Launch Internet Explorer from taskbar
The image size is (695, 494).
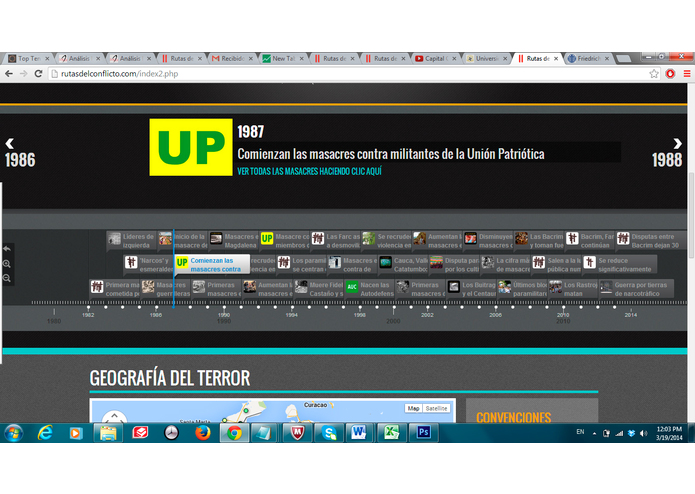click(x=45, y=433)
